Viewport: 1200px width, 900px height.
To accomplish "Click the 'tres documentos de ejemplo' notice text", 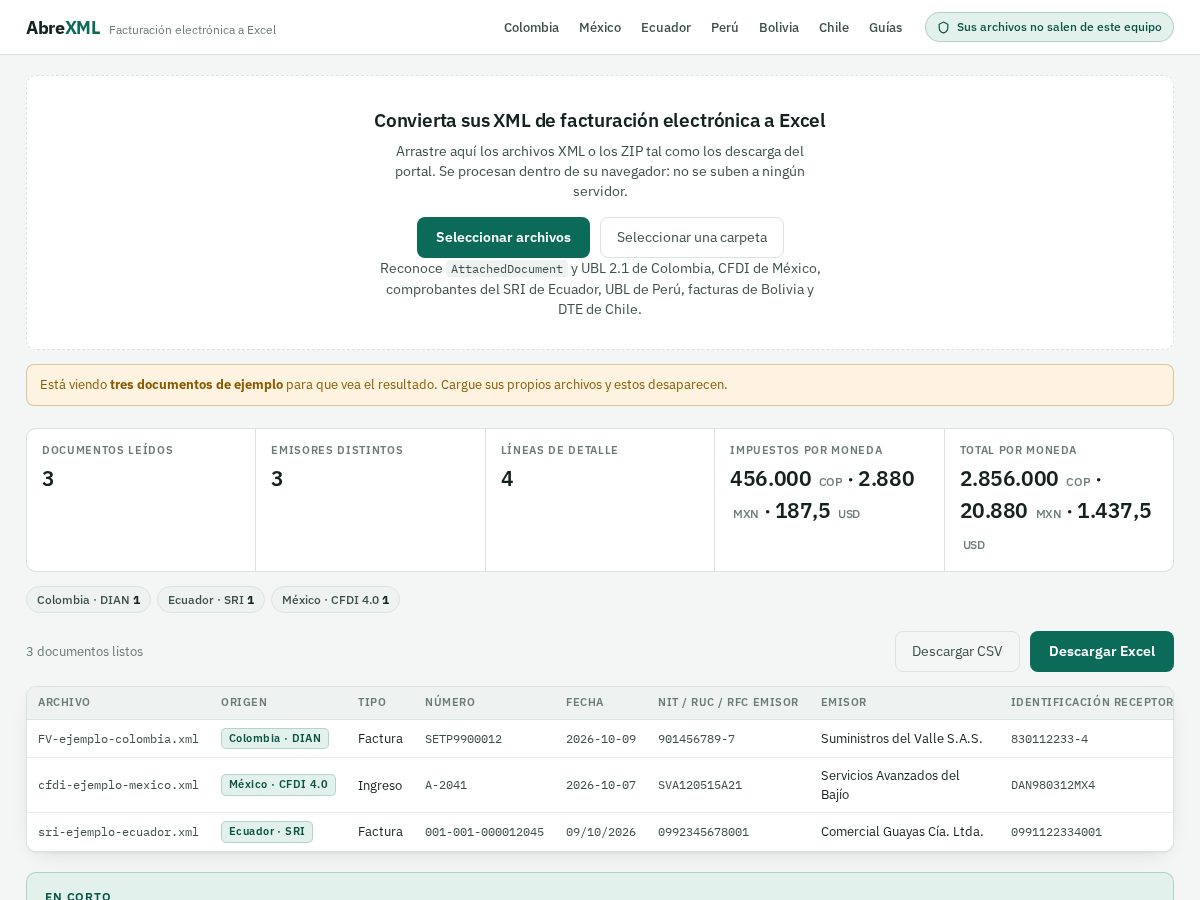I will [196, 385].
